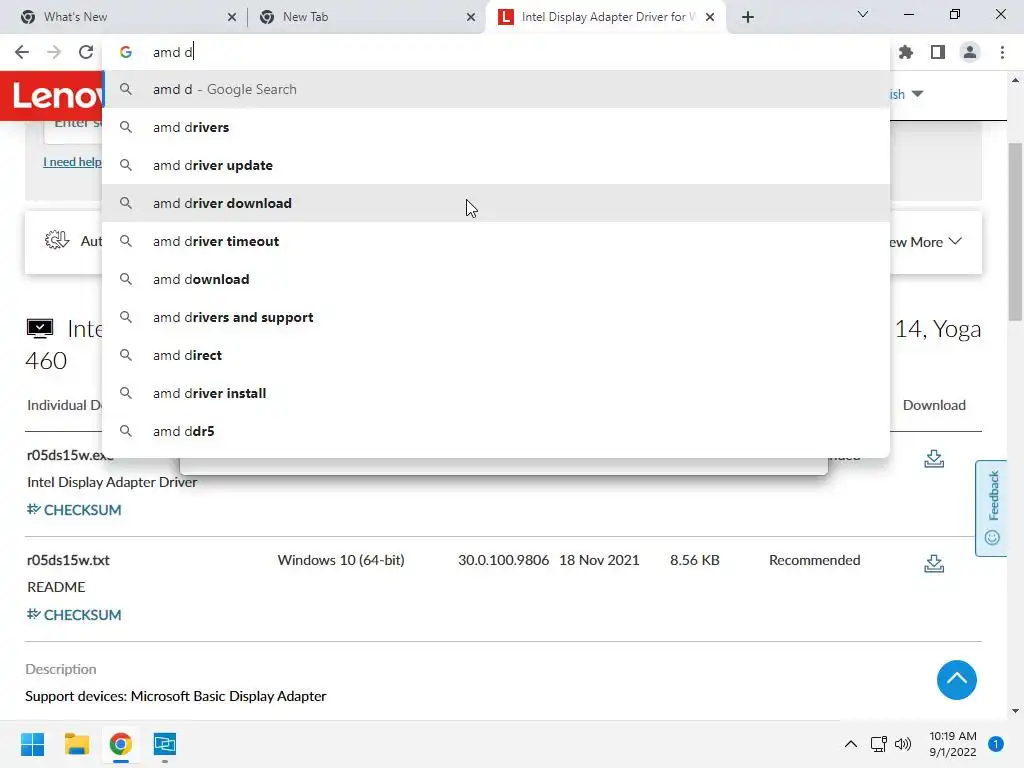Image resolution: width=1024 pixels, height=768 pixels.
Task: Open the volume speaker tray icon
Action: coord(903,744)
